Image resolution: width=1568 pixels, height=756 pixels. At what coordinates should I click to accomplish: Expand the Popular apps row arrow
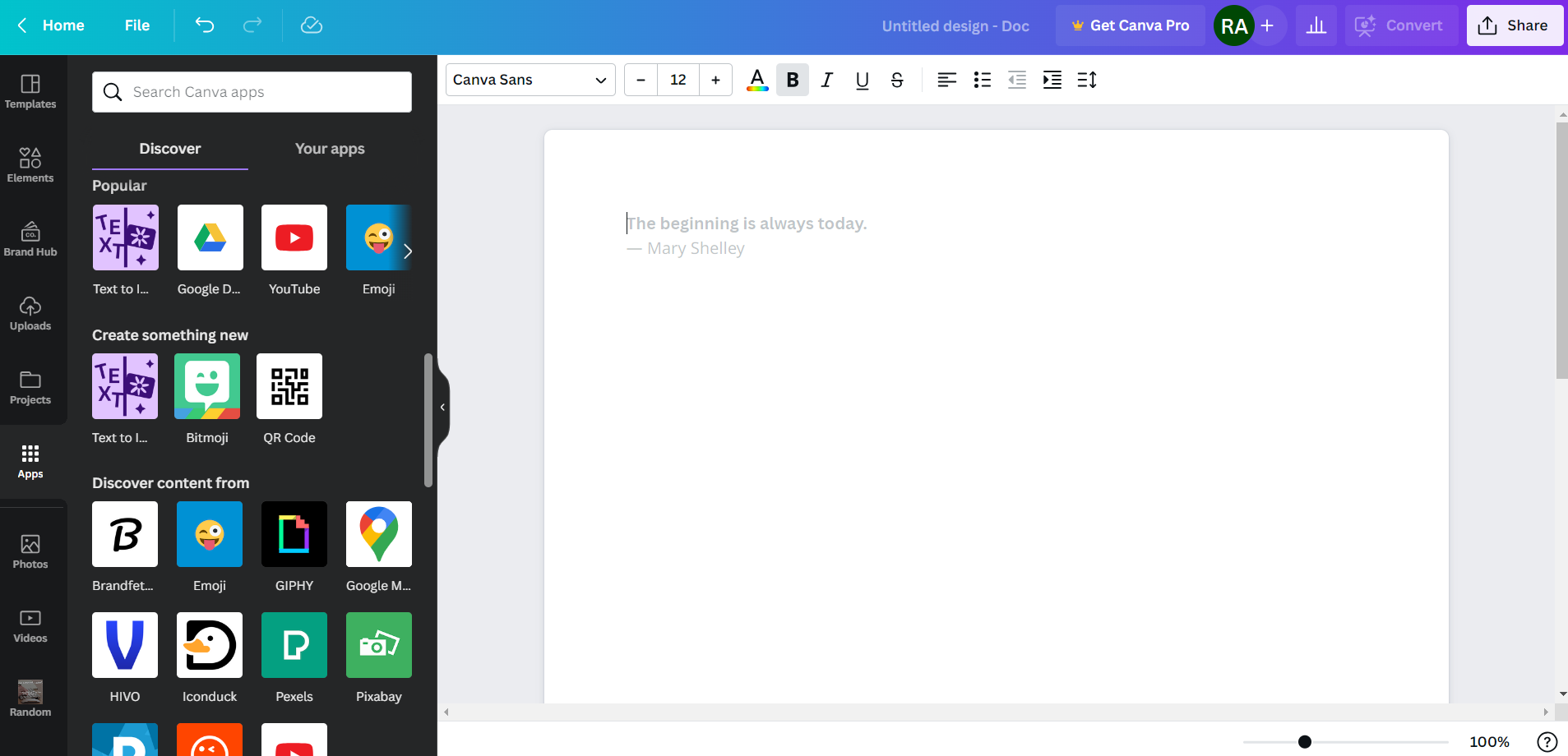coord(409,251)
